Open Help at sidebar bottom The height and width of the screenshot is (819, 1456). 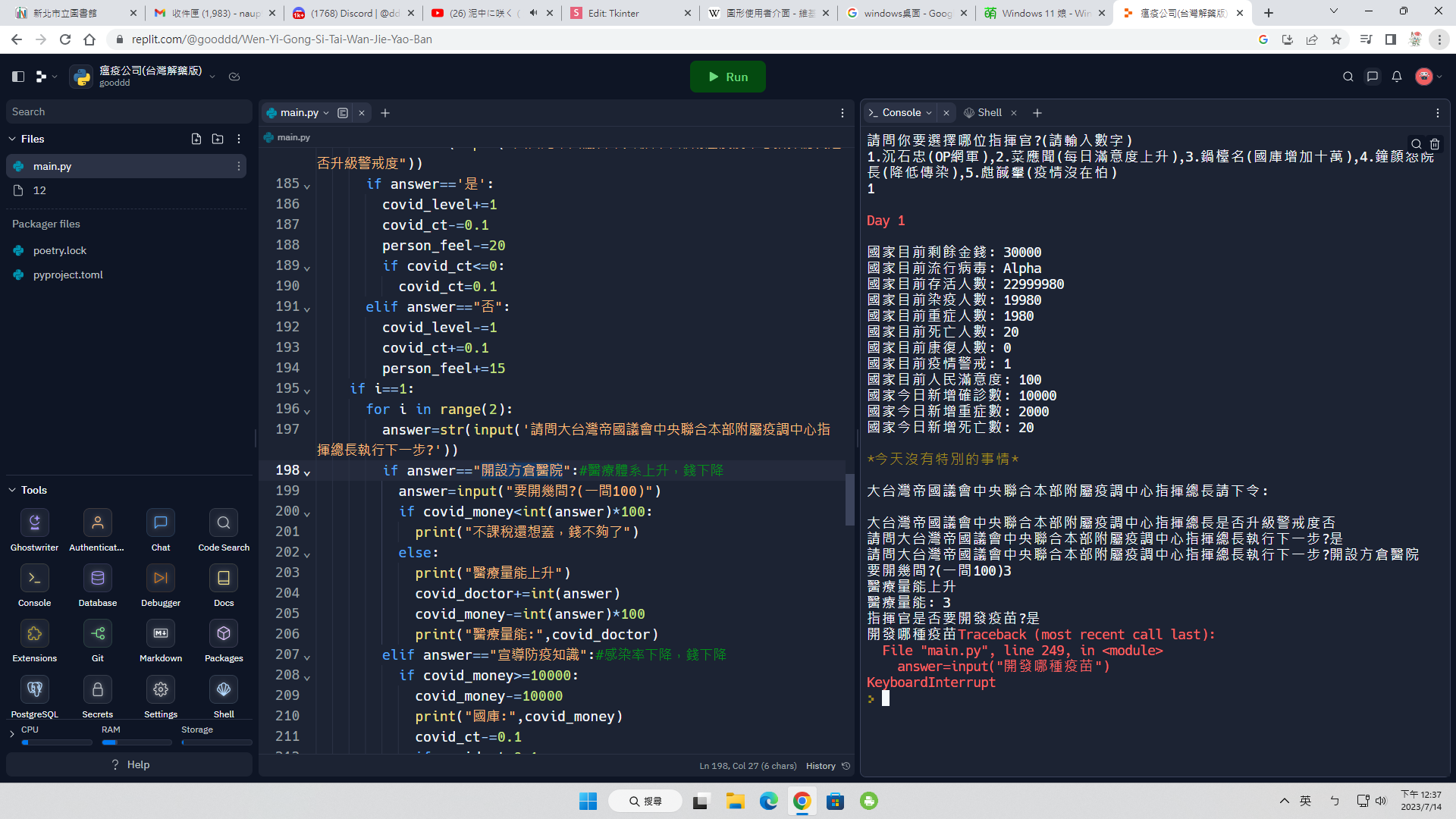point(130,764)
